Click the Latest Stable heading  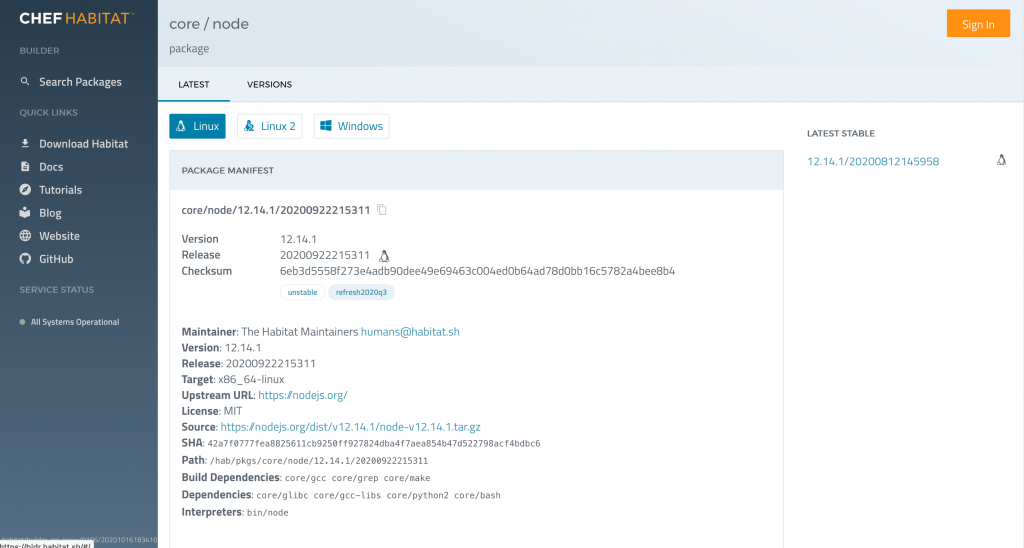840,133
